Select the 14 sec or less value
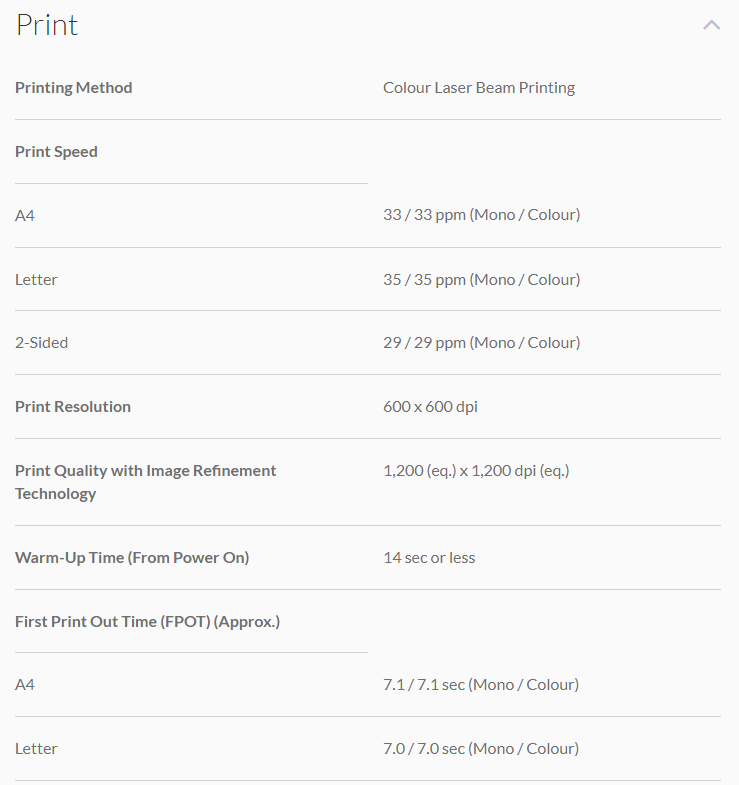Screen dimensions: 739x785 (429, 558)
